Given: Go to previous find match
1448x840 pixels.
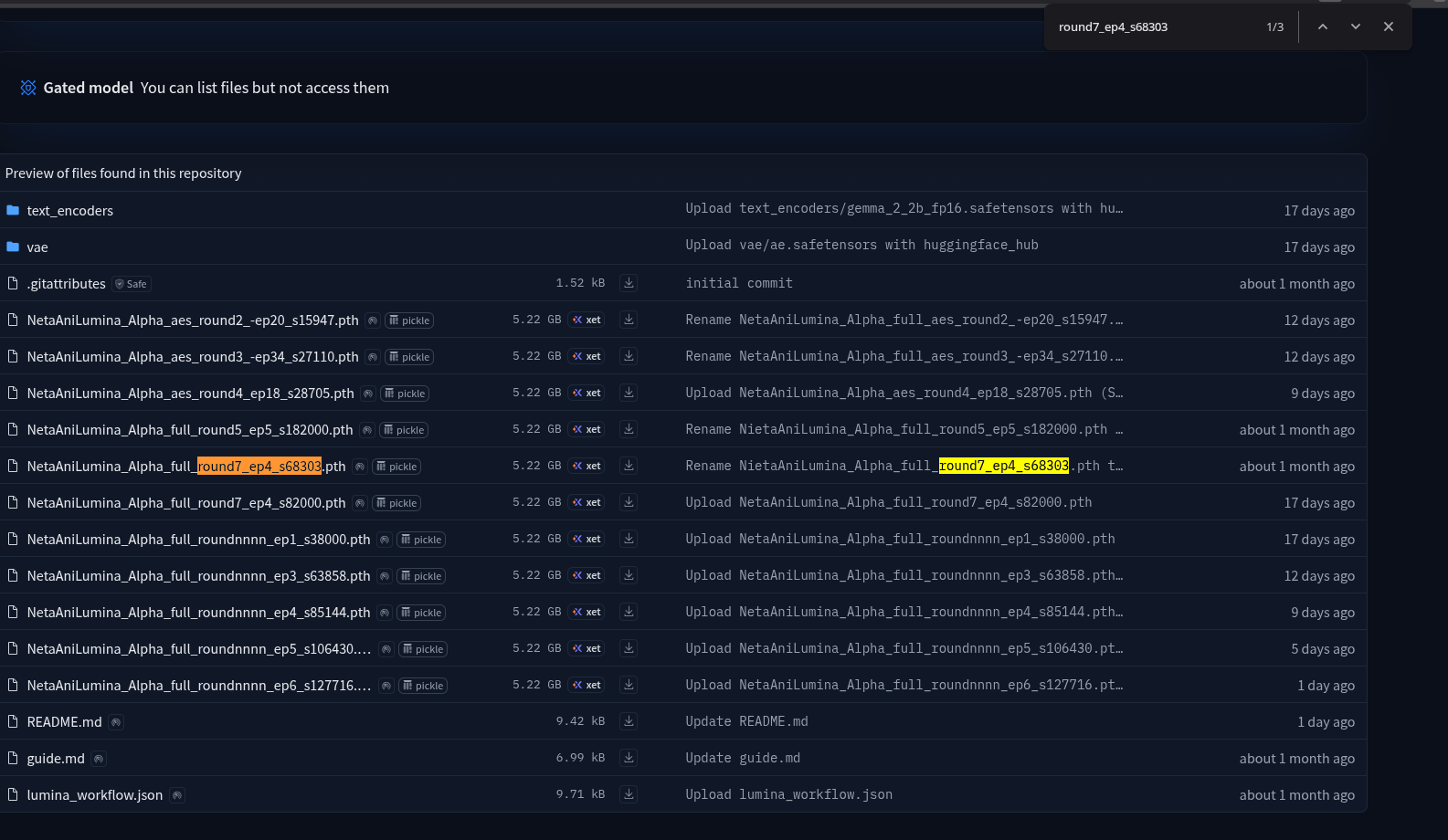Looking at the screenshot, I should click(1322, 26).
